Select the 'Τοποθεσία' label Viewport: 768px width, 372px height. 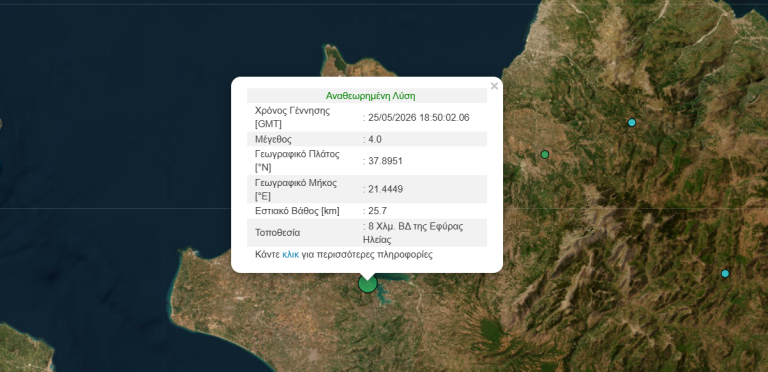point(278,233)
